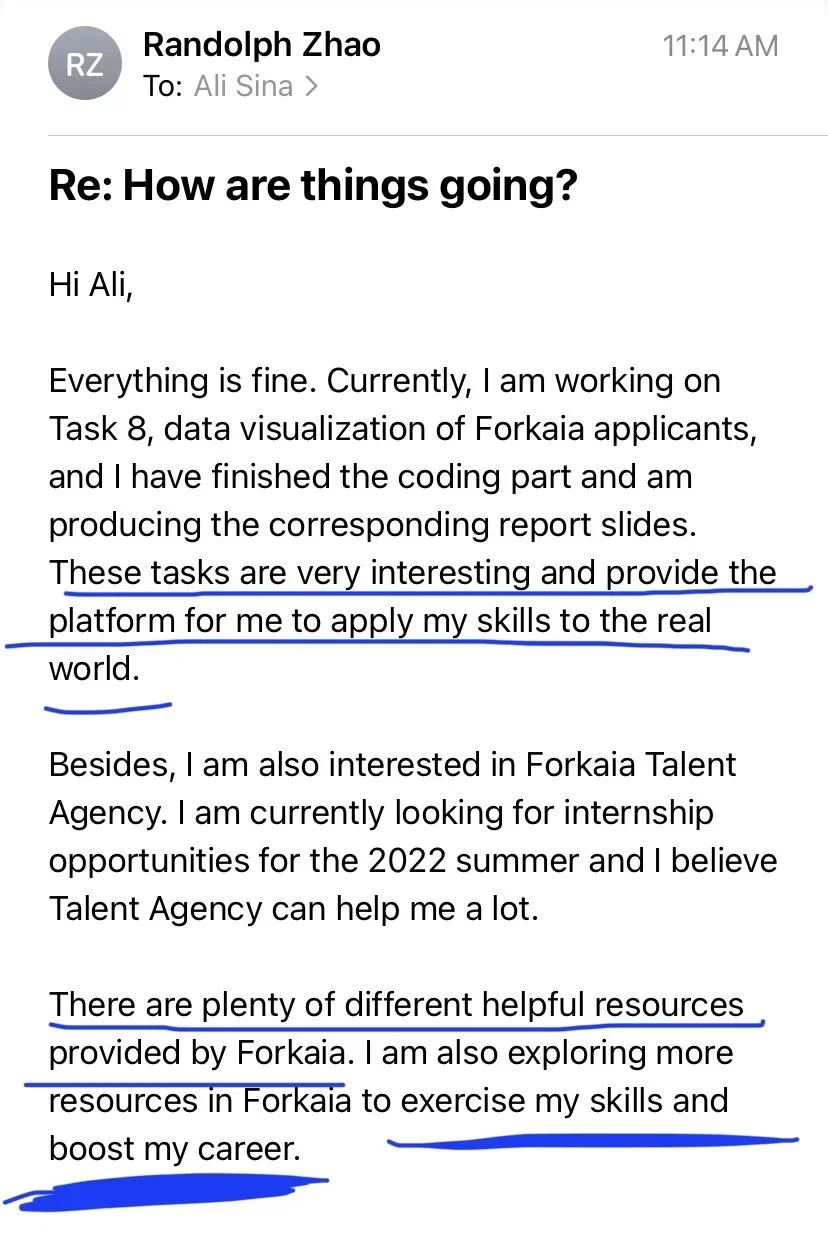
Task: Expand recipient details chevron beside Ali Sina
Action: coord(311,87)
